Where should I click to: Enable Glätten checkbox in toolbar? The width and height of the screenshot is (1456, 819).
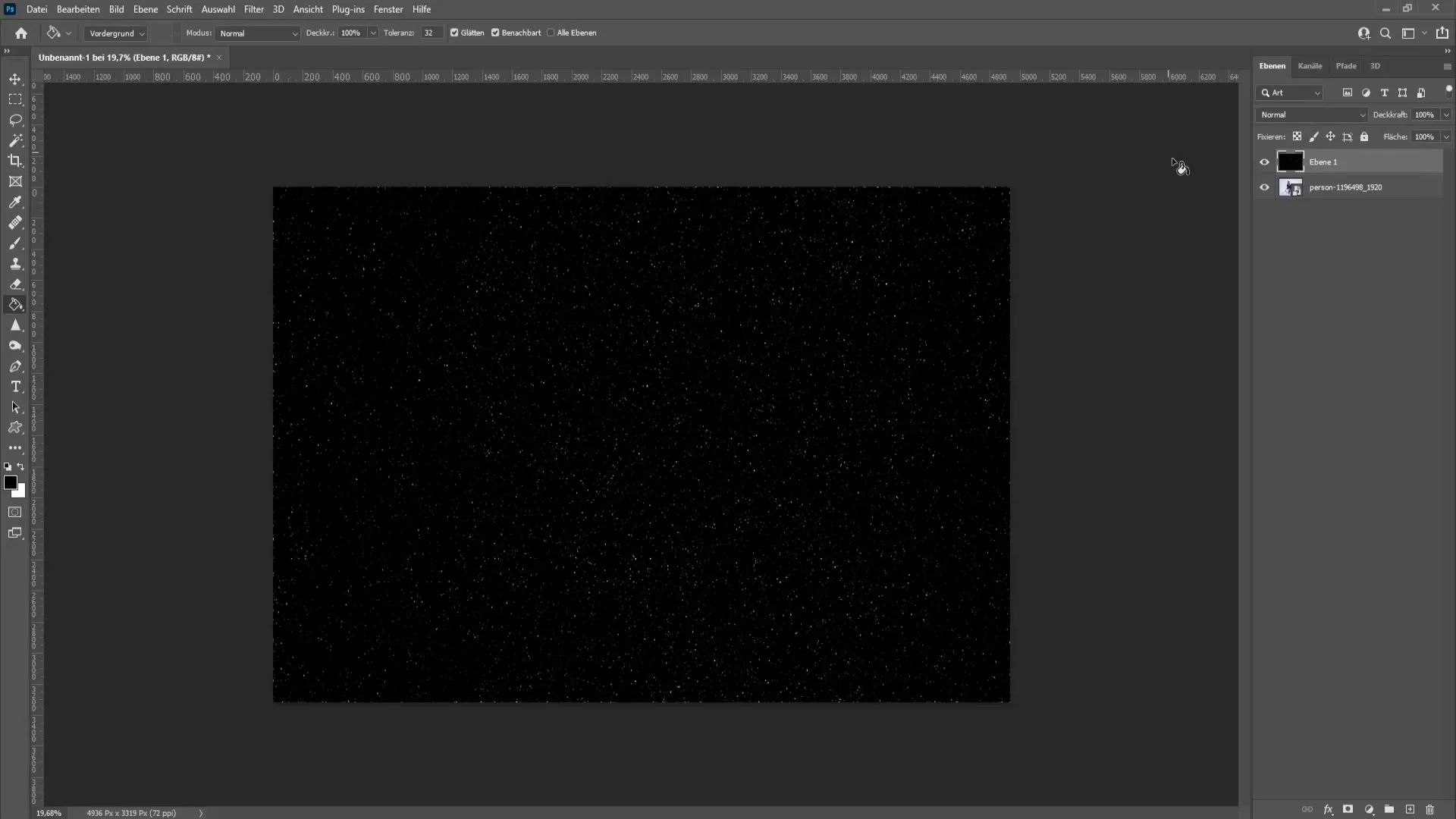pos(454,33)
